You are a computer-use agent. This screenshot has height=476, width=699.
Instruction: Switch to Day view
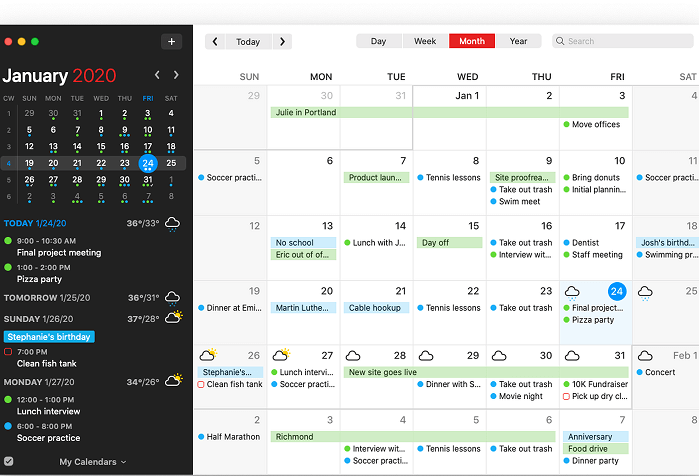point(378,41)
